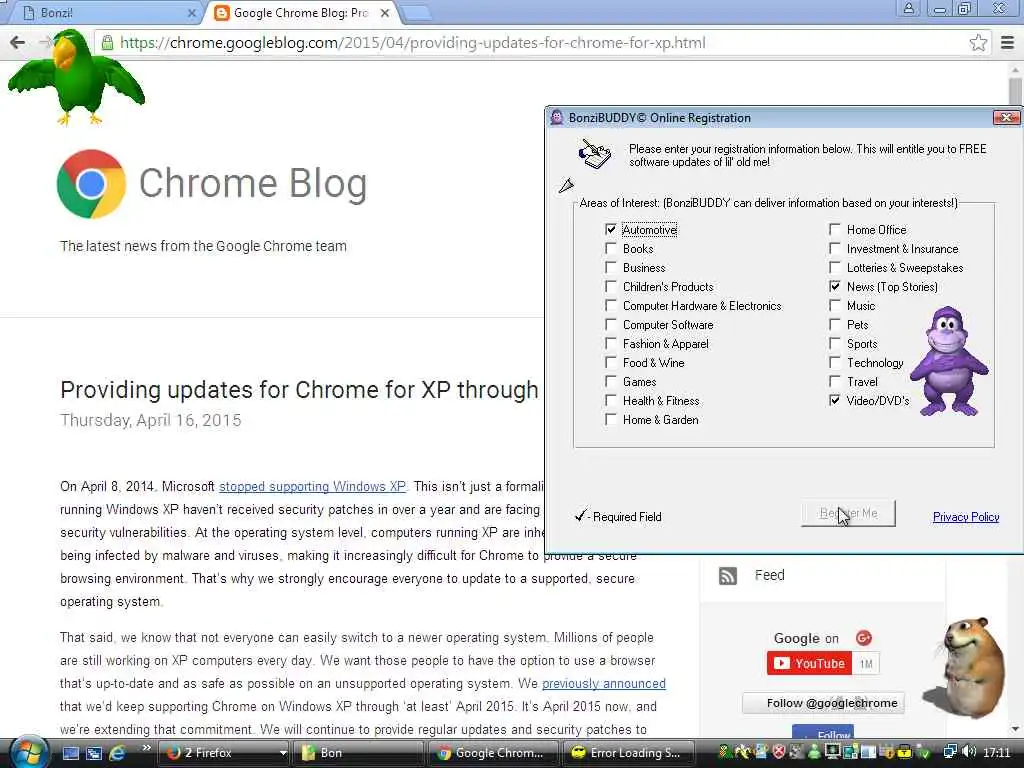Expand quick launch overflow chevron

pos(146,747)
